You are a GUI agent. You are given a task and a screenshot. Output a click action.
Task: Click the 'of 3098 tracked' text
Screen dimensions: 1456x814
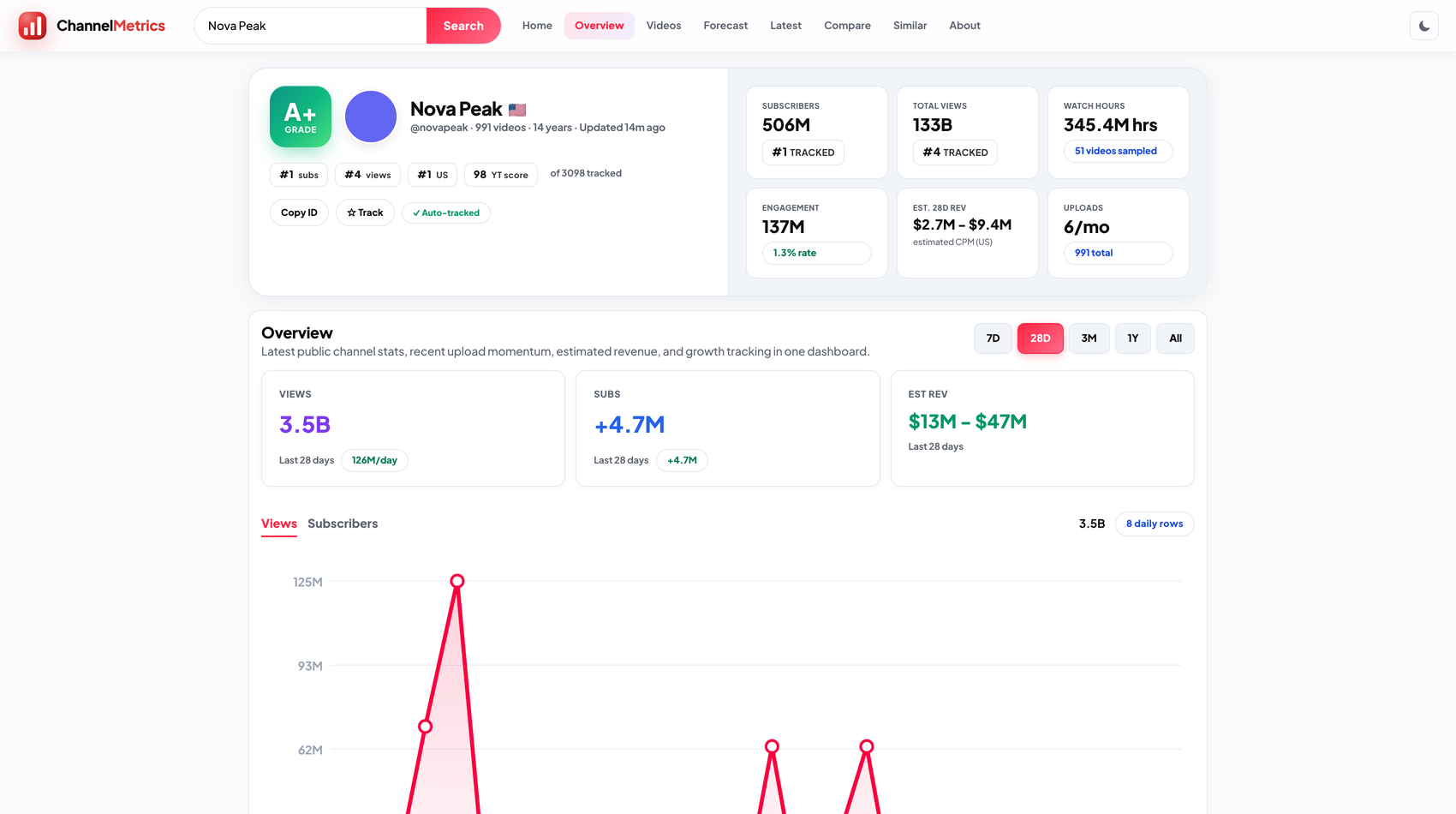coord(586,173)
